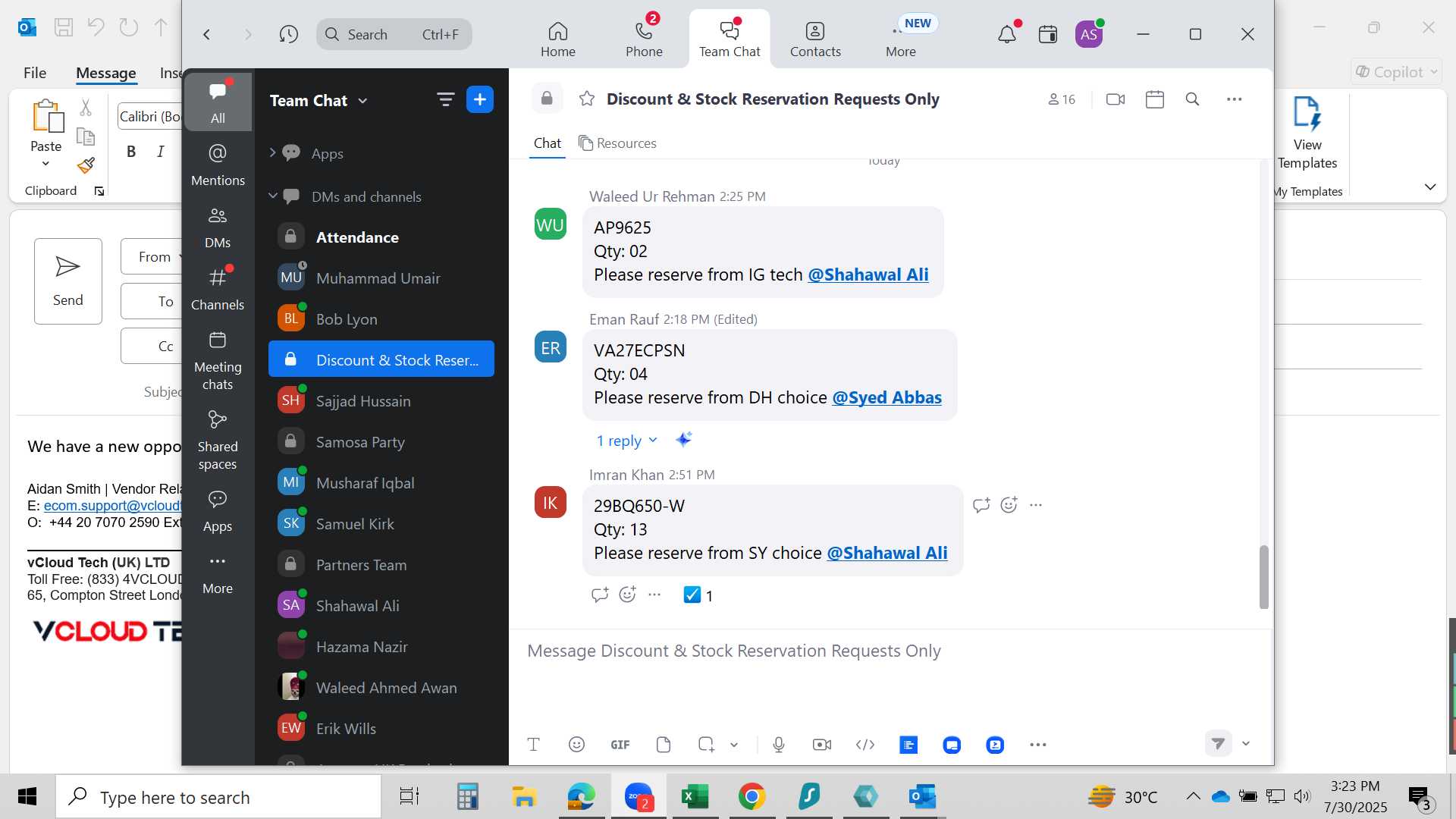Open the More tab labeled NEW

901,39
